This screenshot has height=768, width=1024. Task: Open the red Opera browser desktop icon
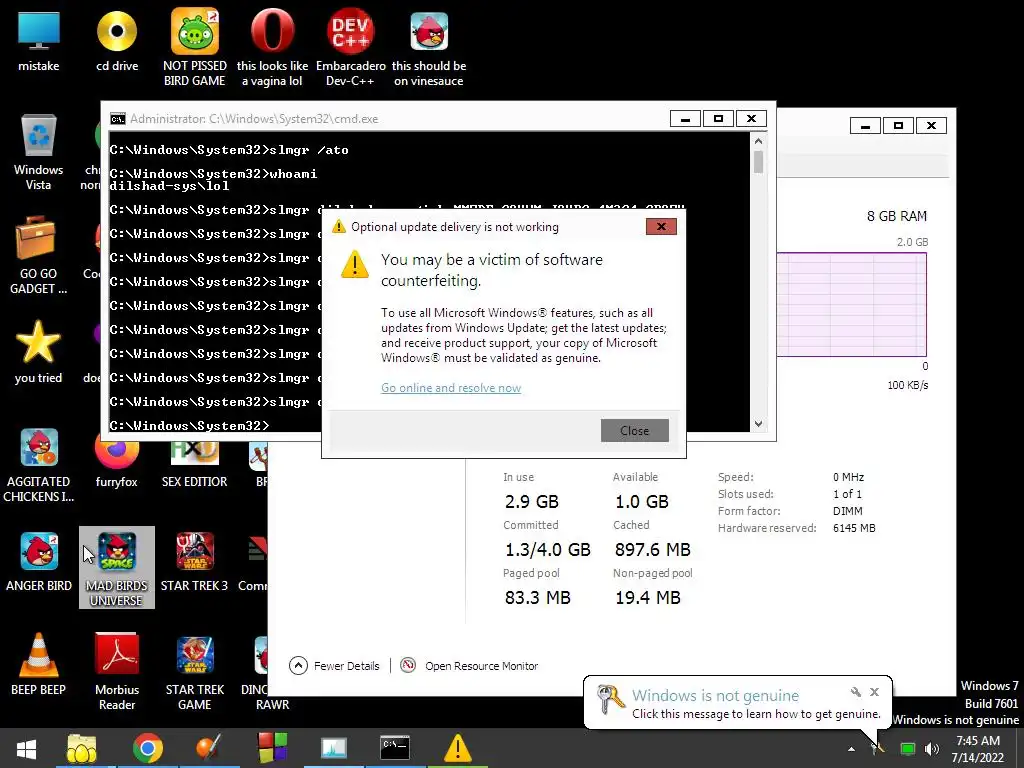[x=272, y=48]
